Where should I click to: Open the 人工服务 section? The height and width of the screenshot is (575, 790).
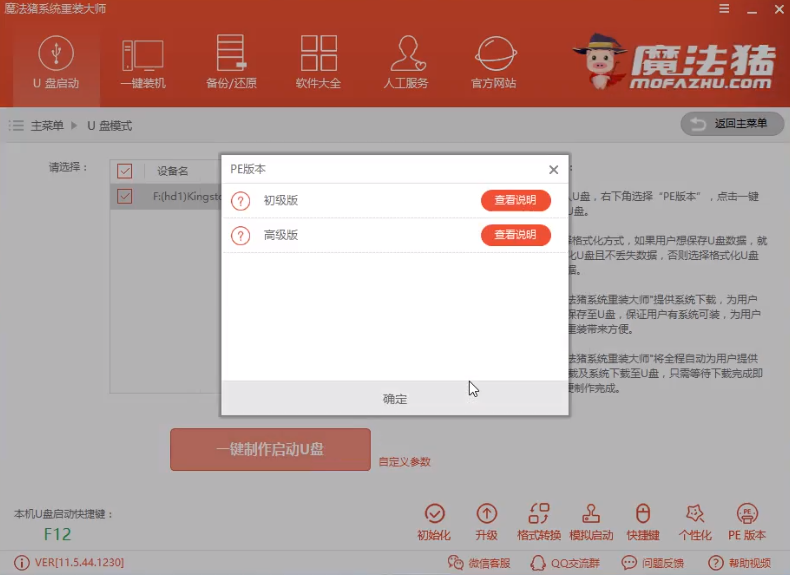pyautogui.click(x=406, y=62)
